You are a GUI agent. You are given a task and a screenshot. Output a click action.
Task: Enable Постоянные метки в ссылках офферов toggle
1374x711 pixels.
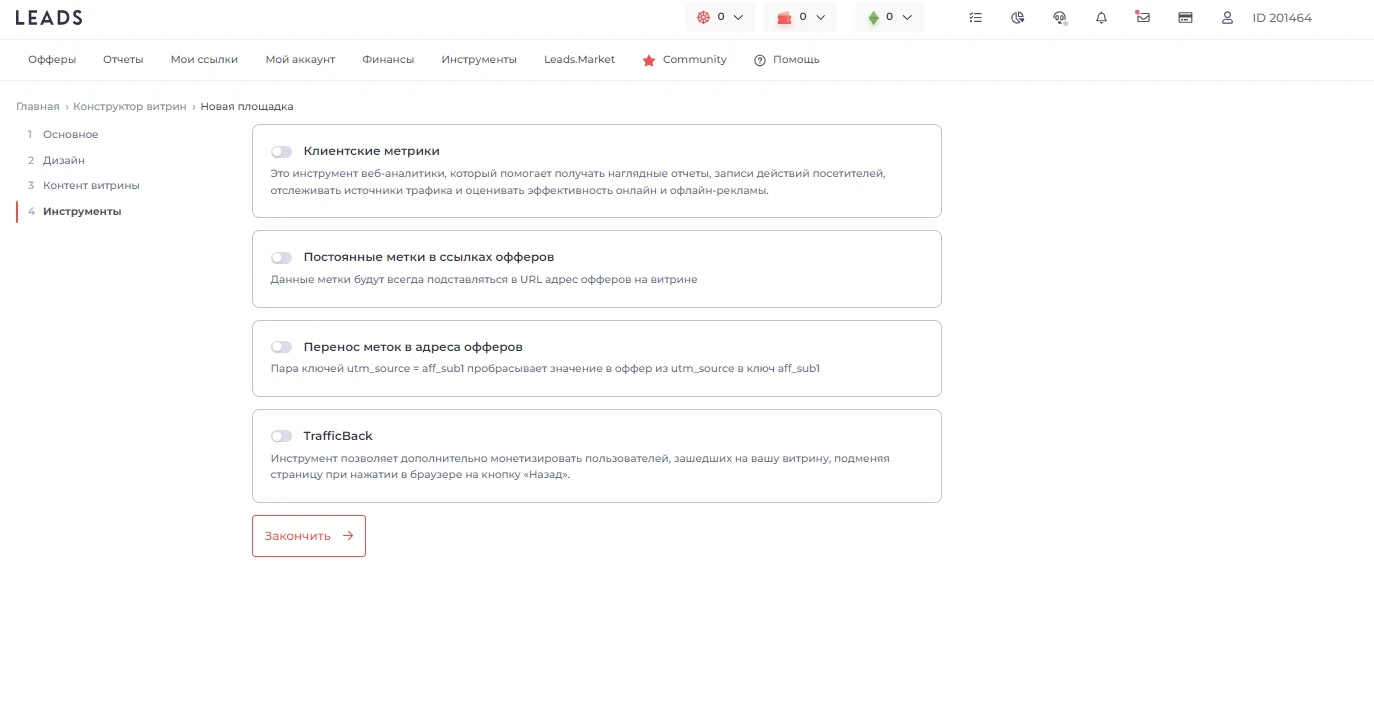pyautogui.click(x=281, y=258)
